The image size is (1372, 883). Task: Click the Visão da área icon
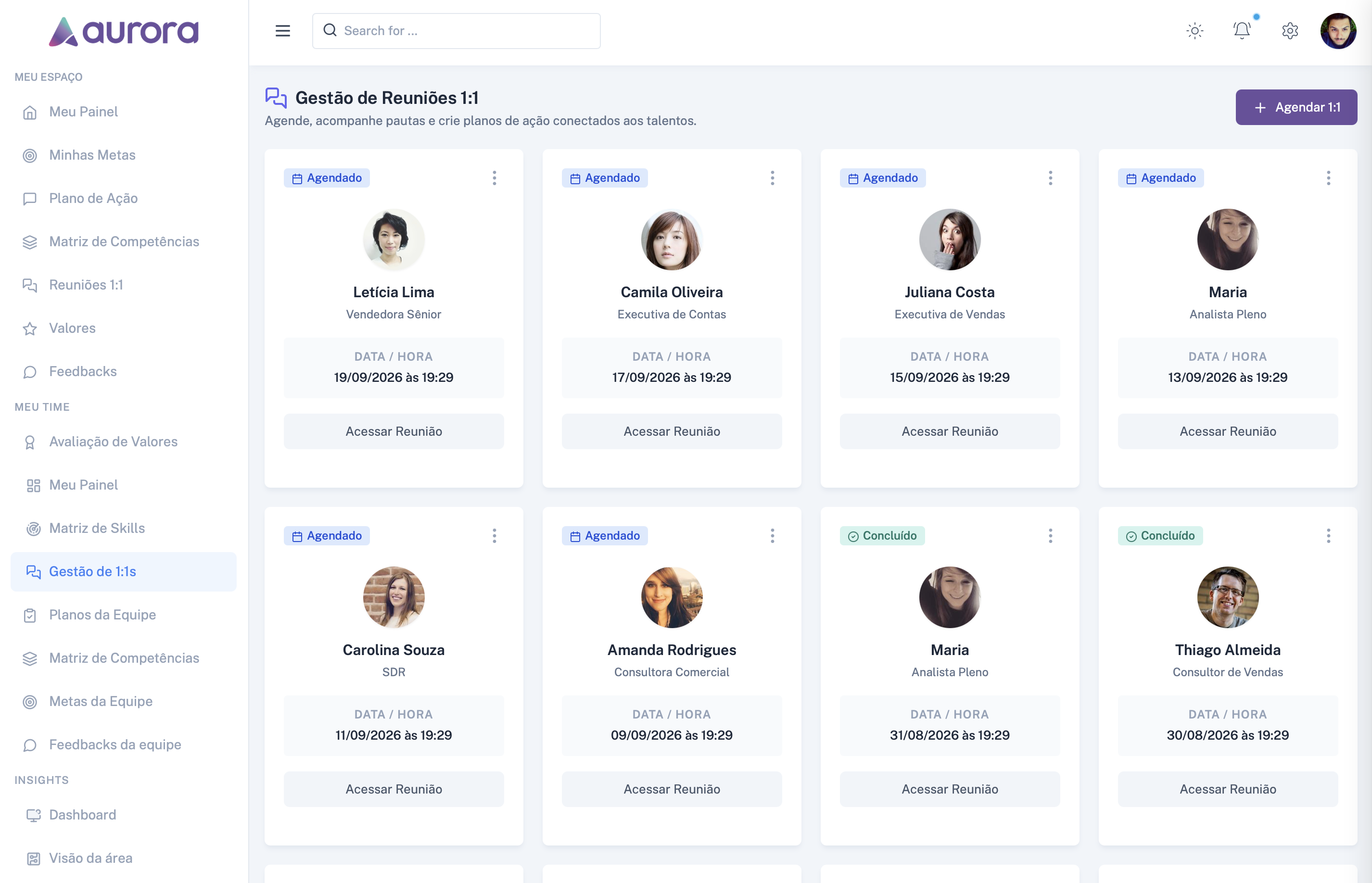pyautogui.click(x=33, y=858)
